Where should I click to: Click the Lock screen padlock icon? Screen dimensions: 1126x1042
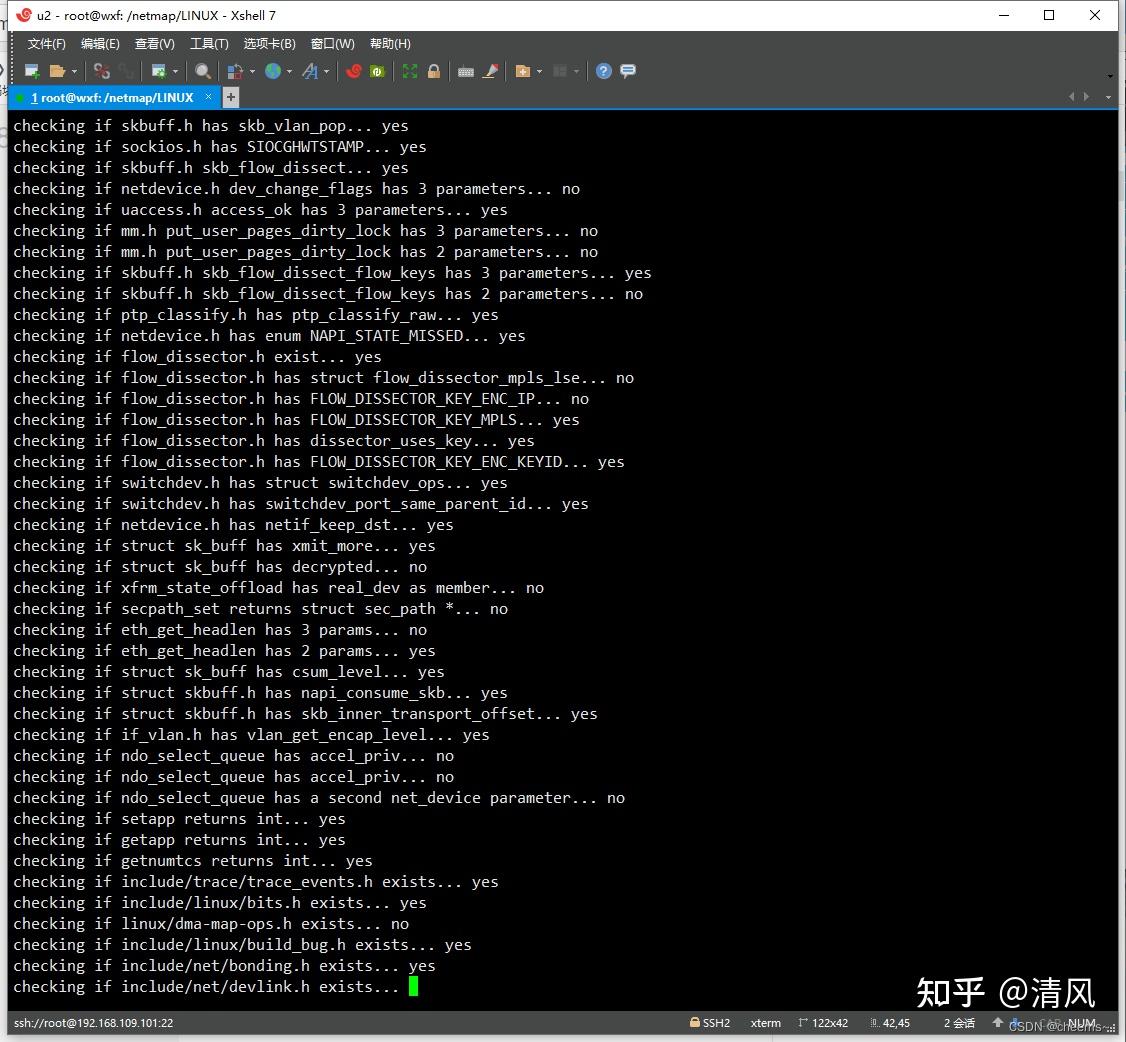pos(434,70)
